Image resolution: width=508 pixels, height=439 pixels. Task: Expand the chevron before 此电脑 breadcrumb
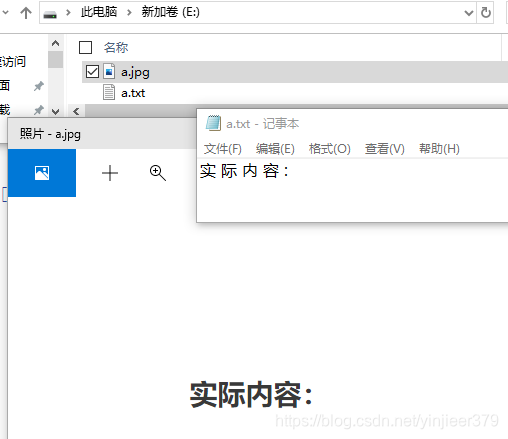tap(68, 13)
